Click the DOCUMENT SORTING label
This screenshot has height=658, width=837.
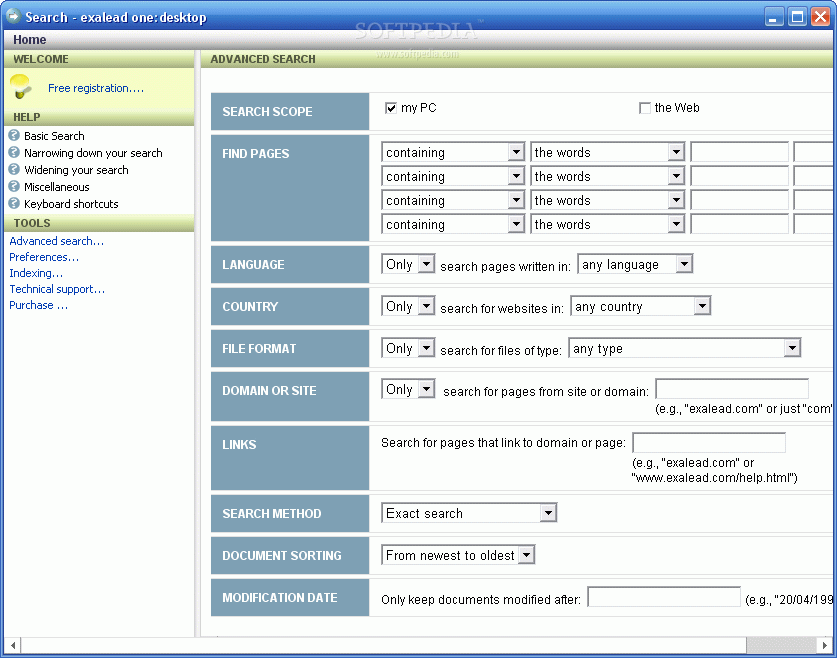282,556
